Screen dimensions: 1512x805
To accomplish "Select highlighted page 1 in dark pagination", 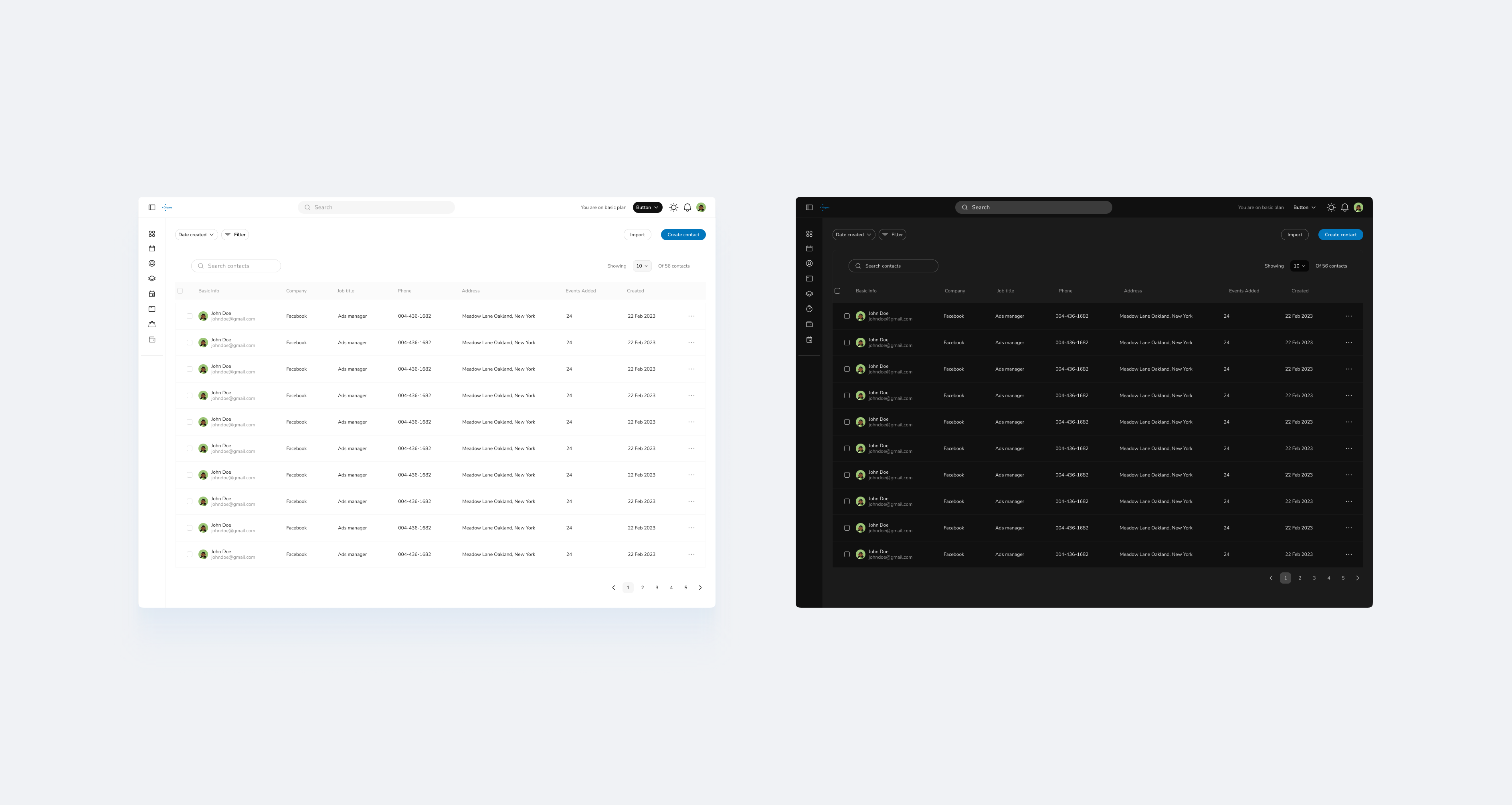I will tap(1286, 578).
